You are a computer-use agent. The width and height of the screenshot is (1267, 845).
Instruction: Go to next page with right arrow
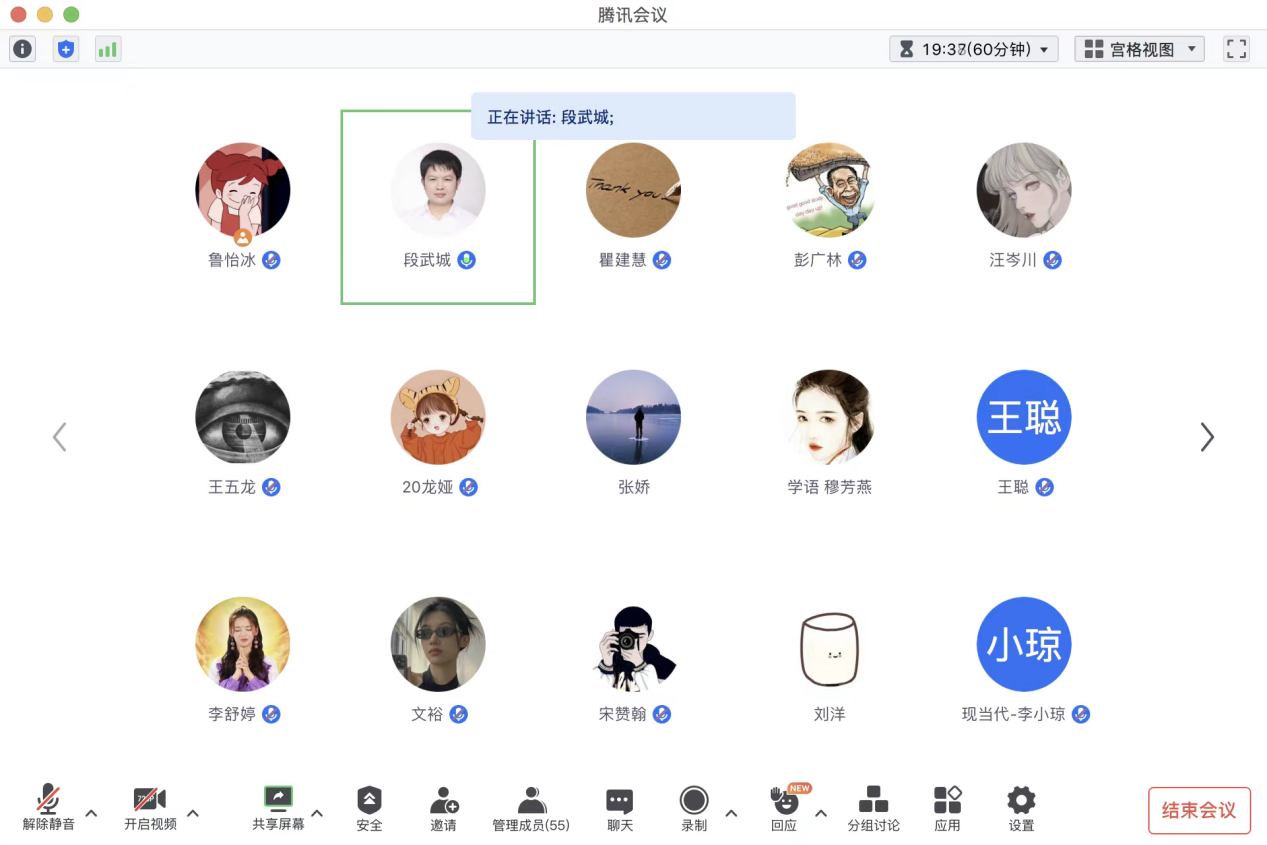click(1207, 437)
